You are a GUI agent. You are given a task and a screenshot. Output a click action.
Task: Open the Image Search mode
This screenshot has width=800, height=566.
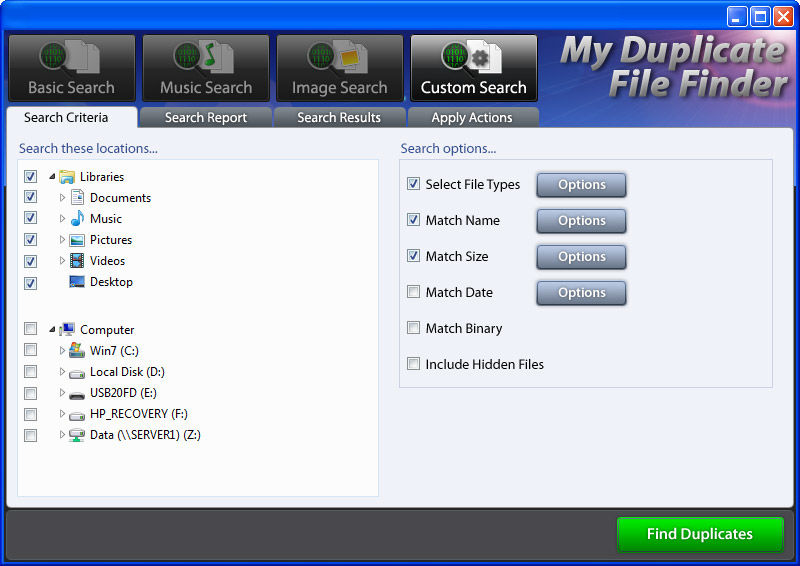click(339, 68)
